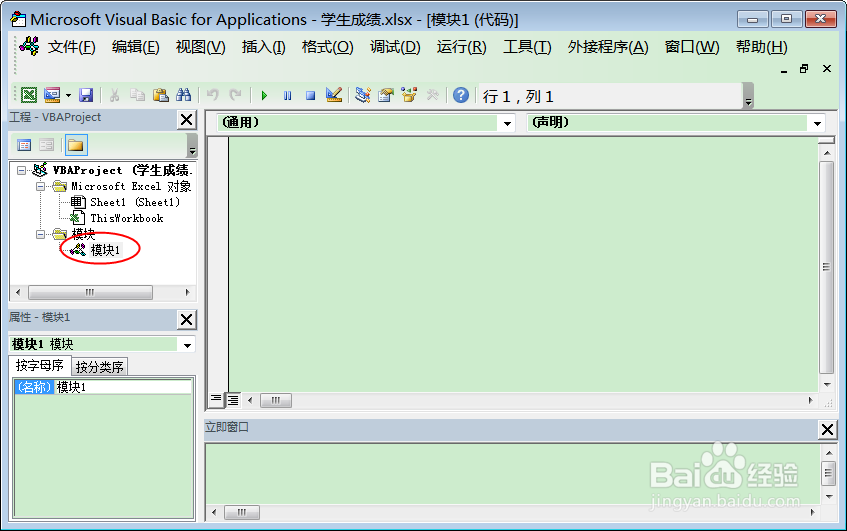
Task: Click View Object icon in project pane
Action: click(x=46, y=145)
